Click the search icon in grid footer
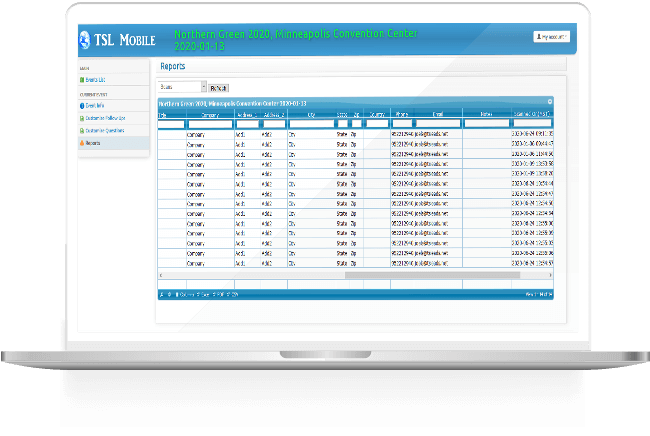650x436 pixels. (162, 294)
